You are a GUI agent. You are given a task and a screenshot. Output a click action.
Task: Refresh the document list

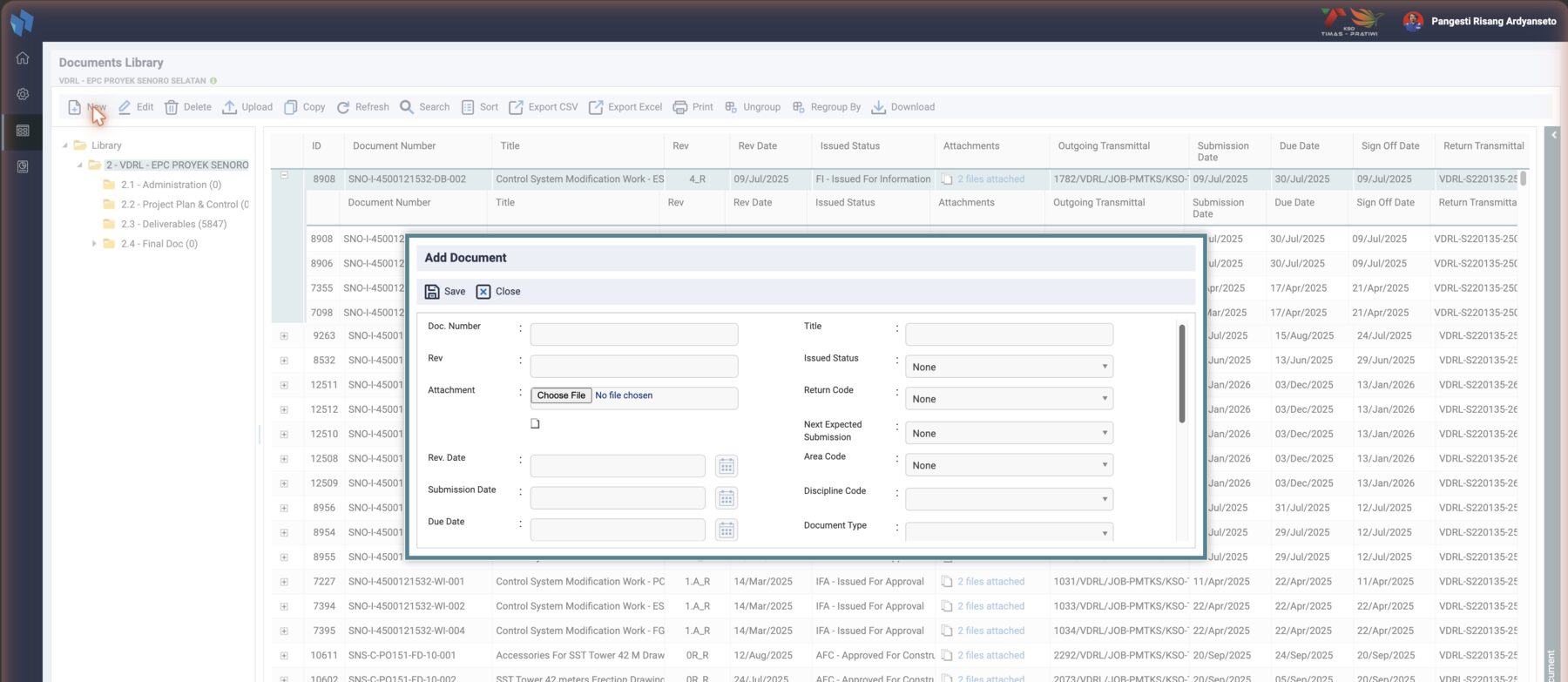(x=362, y=107)
